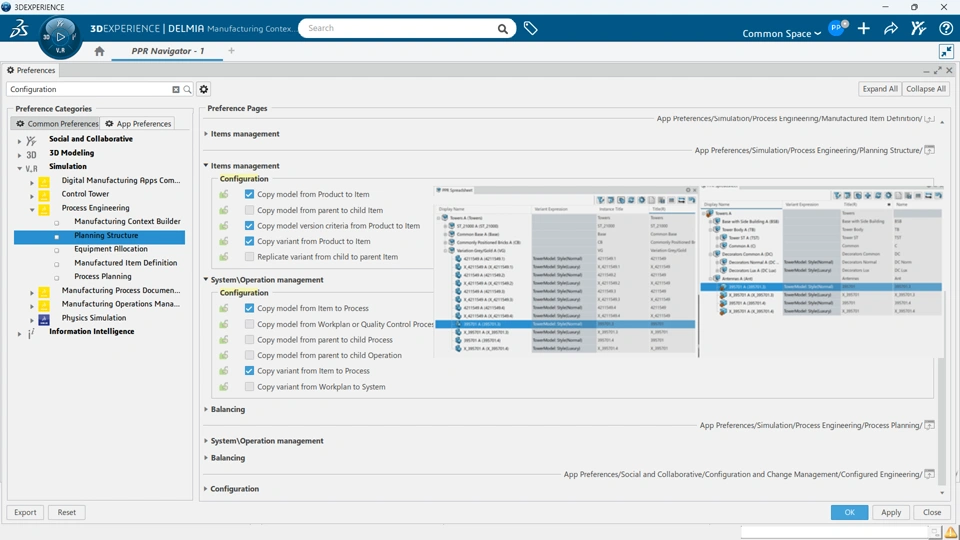Check Copy model from parent to child Operation

(x=249, y=355)
